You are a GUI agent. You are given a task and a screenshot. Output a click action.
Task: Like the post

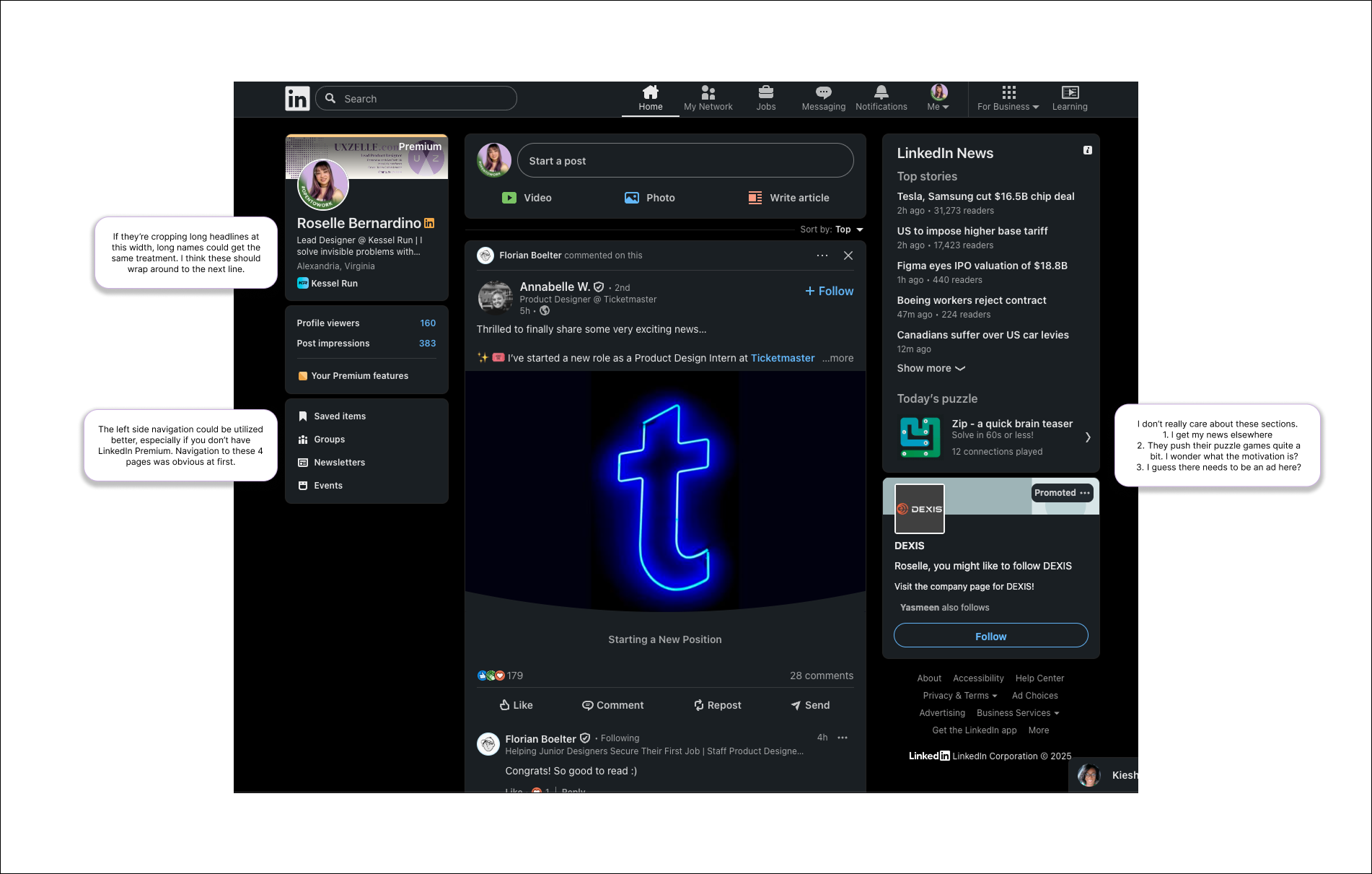tap(516, 705)
